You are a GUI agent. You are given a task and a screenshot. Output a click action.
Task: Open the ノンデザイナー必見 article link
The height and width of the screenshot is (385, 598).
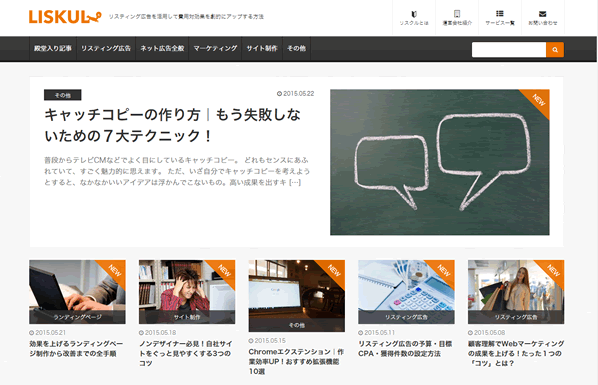tap(186, 353)
